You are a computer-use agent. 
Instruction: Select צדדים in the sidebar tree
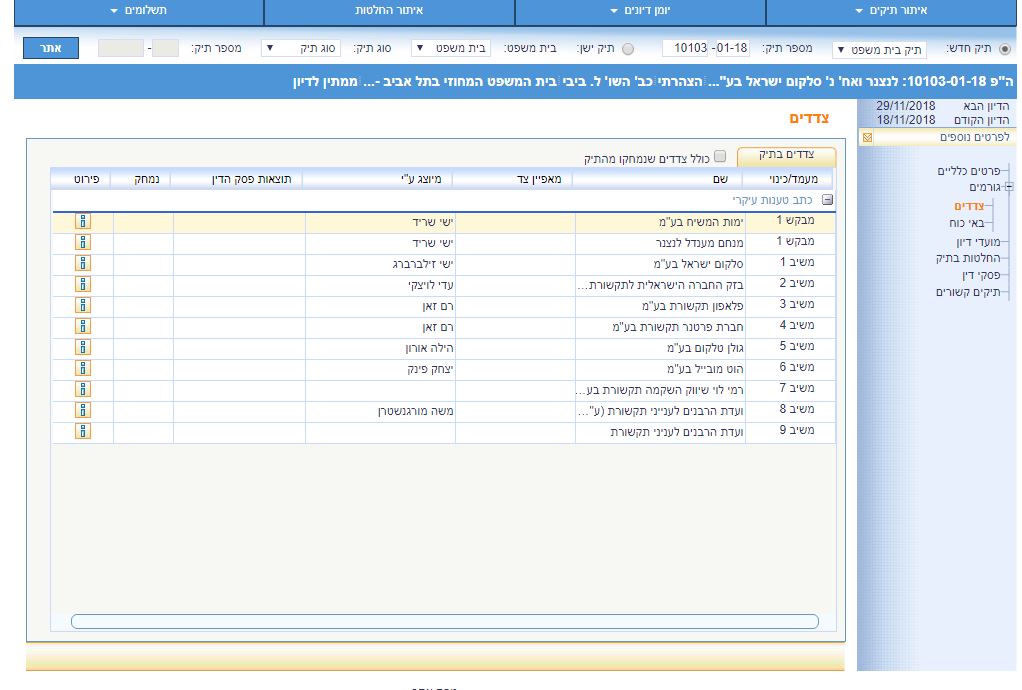tap(969, 207)
